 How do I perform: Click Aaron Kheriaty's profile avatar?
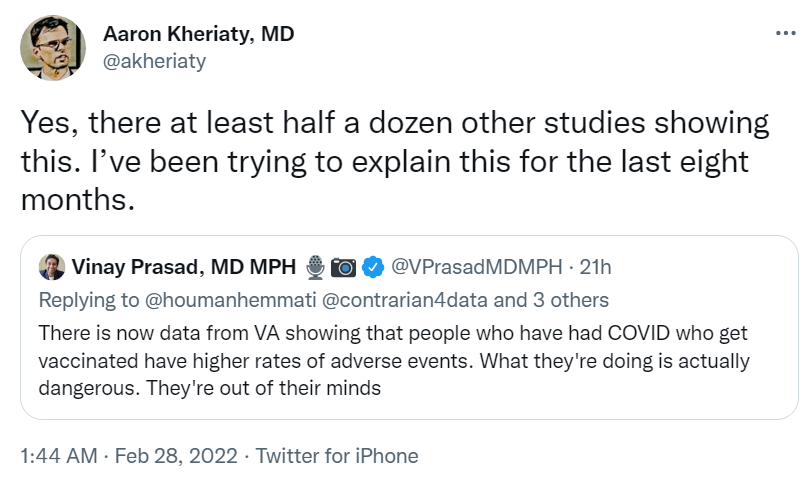(x=53, y=48)
